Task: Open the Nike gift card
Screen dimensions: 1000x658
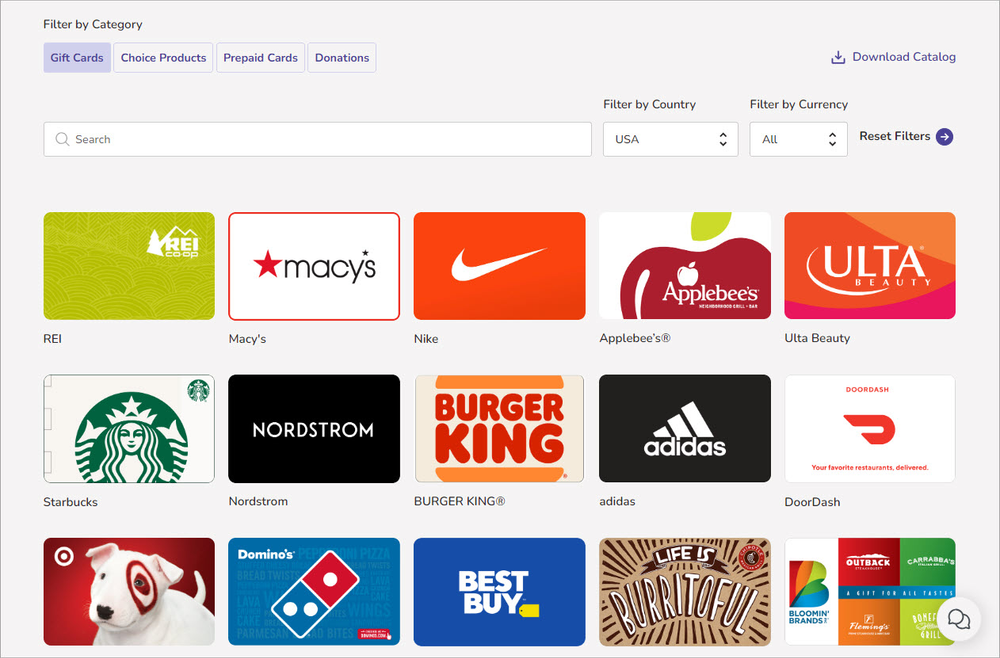Action: [499, 265]
